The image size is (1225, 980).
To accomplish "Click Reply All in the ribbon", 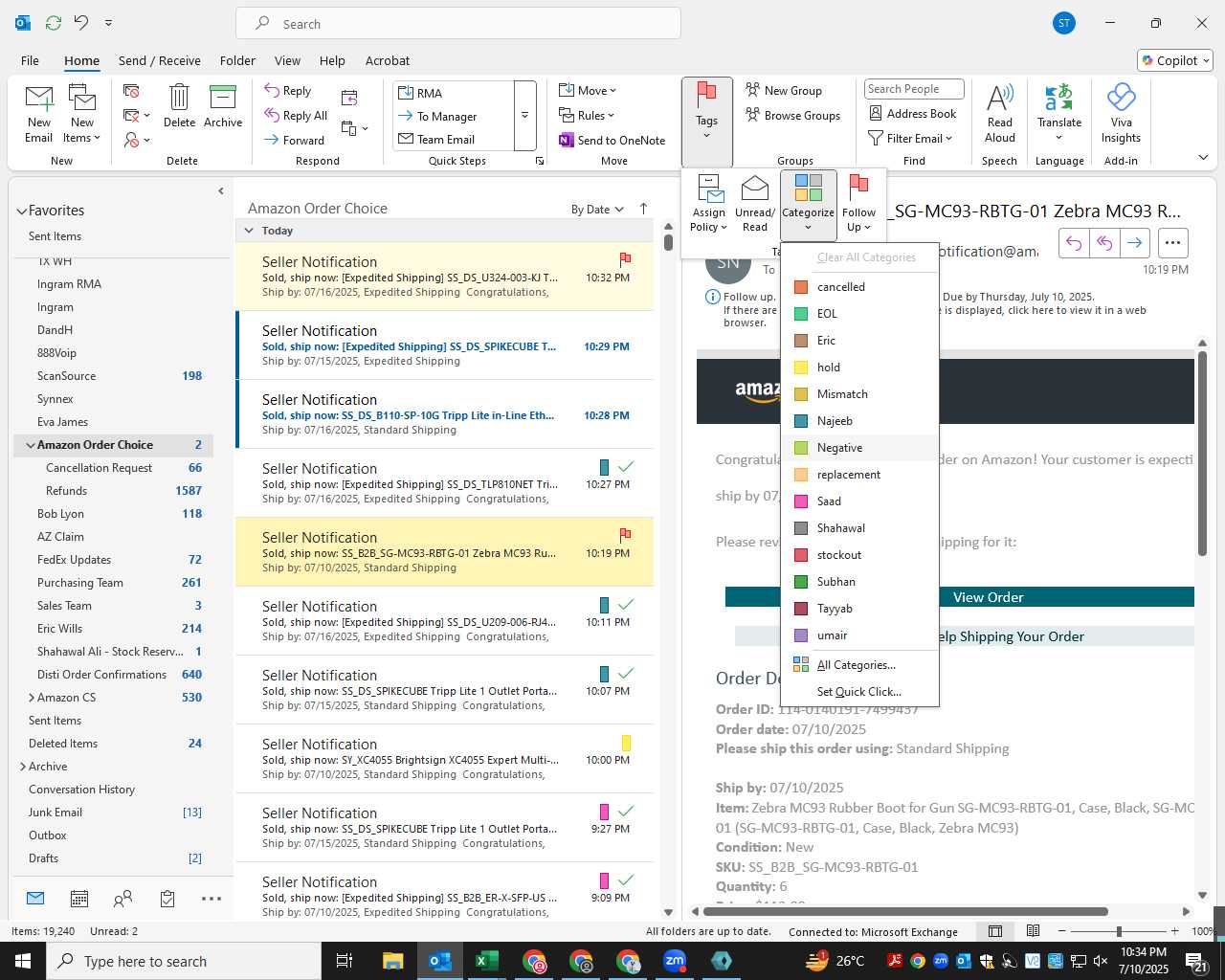I will point(296,115).
